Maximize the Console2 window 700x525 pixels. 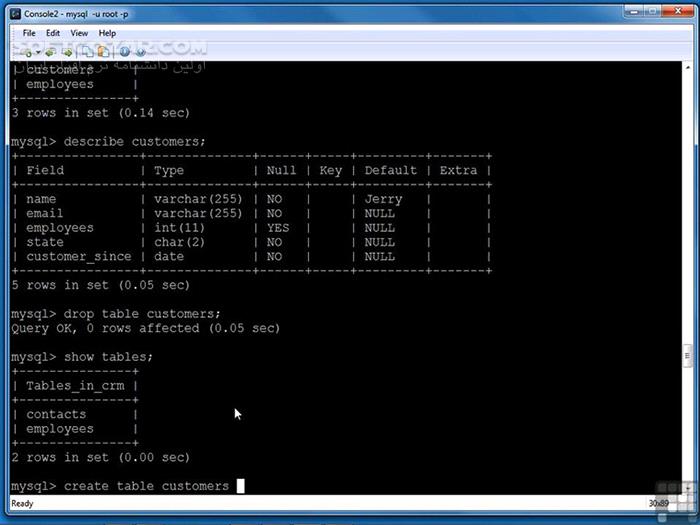652,11
